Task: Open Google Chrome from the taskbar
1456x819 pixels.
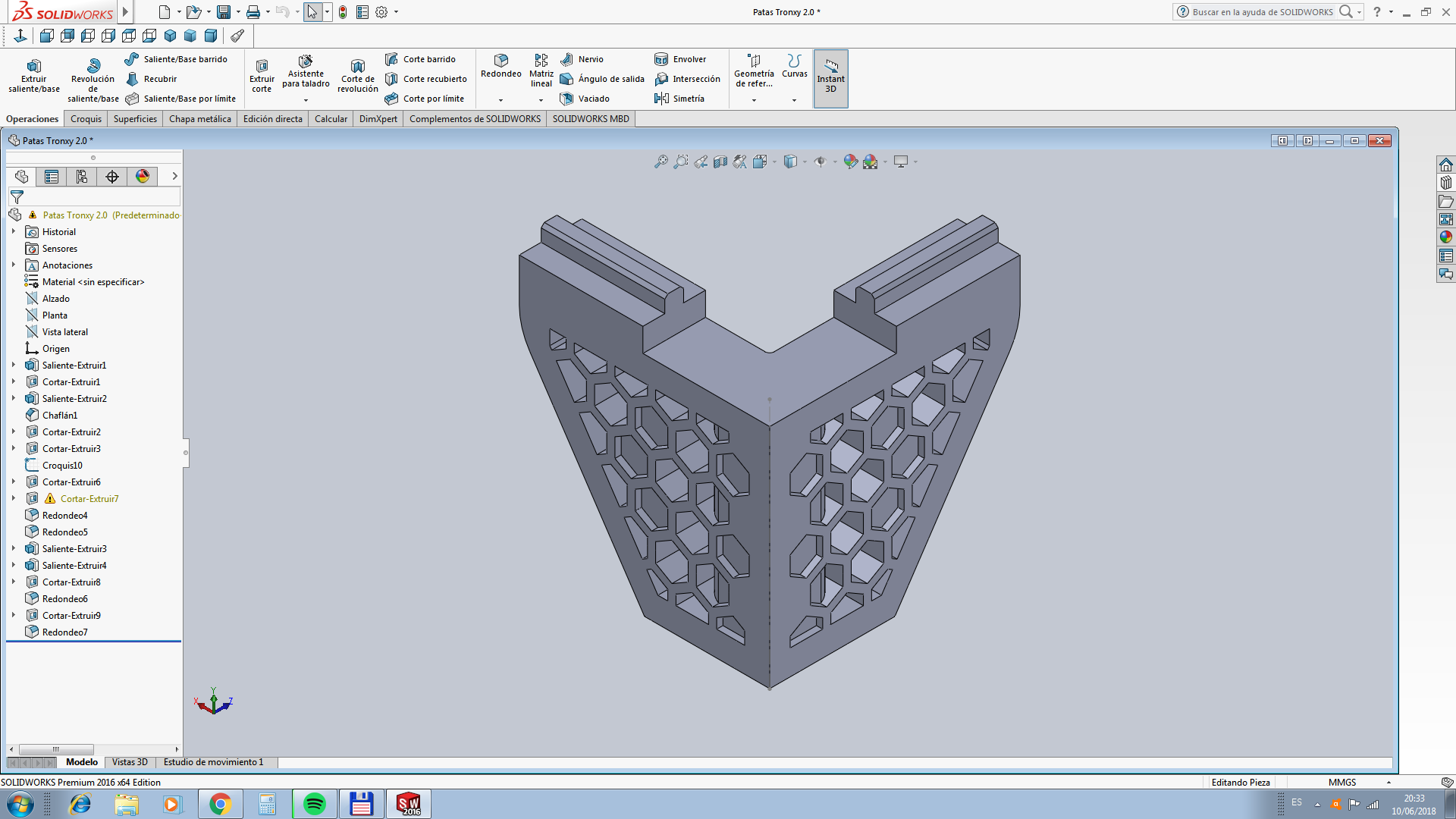Action: point(220,804)
